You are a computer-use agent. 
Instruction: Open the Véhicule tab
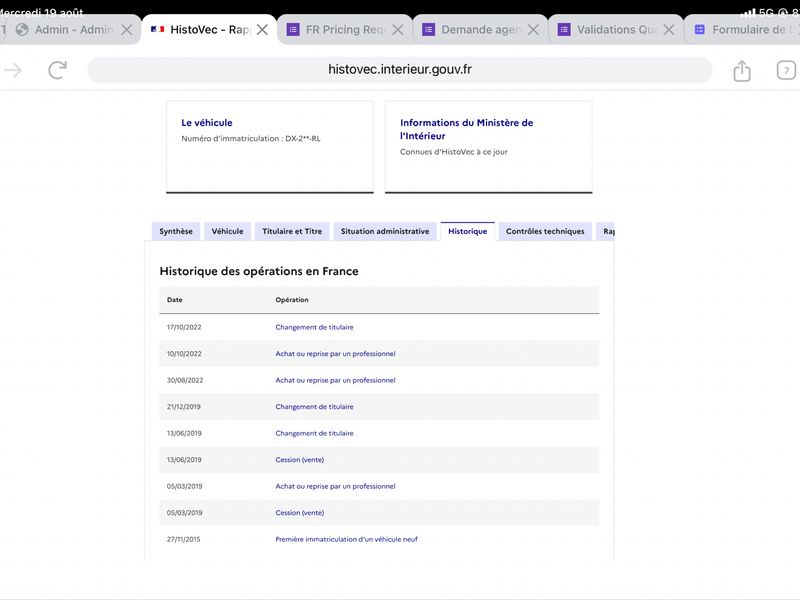tap(228, 231)
